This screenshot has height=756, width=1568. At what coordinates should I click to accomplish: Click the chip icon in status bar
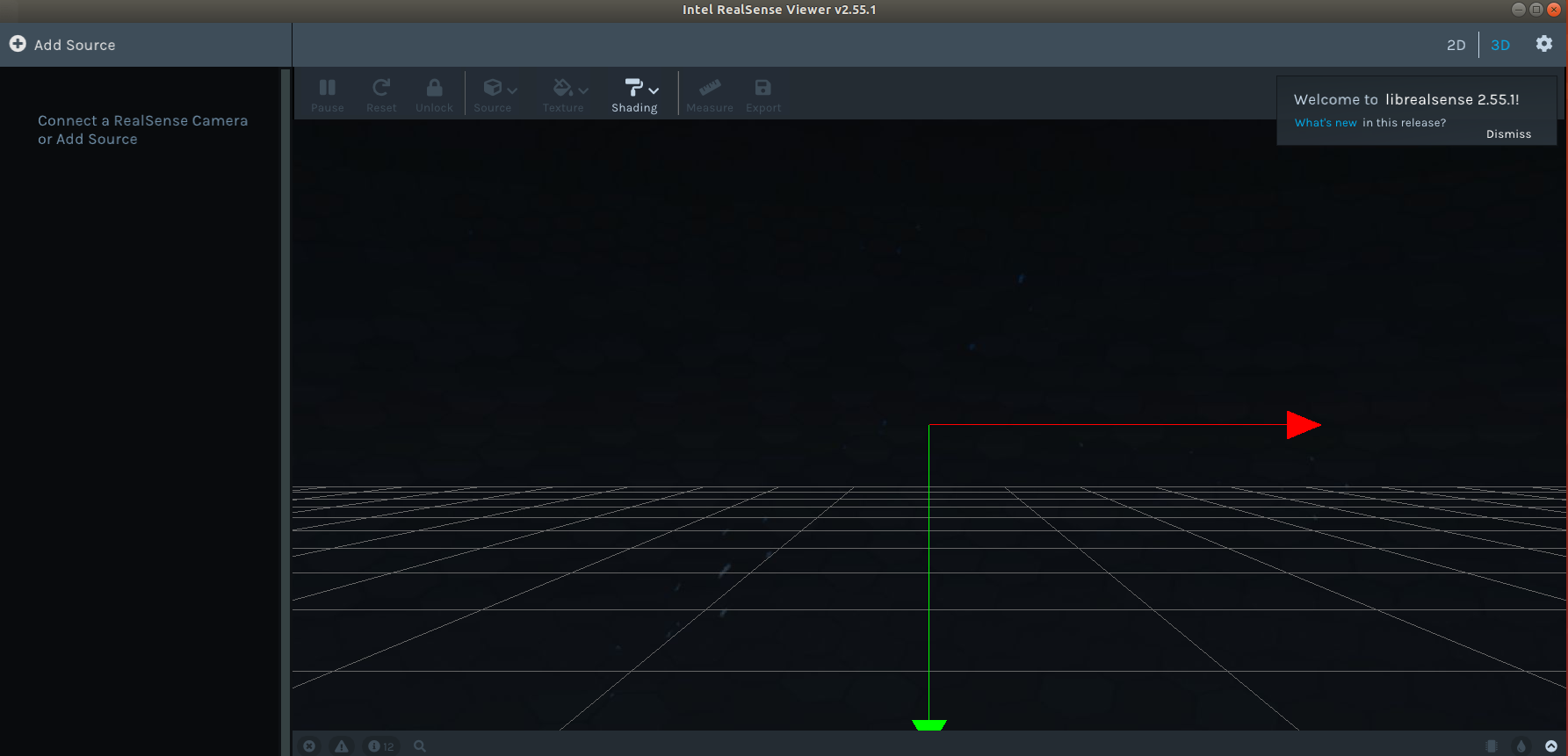tap(1492, 746)
